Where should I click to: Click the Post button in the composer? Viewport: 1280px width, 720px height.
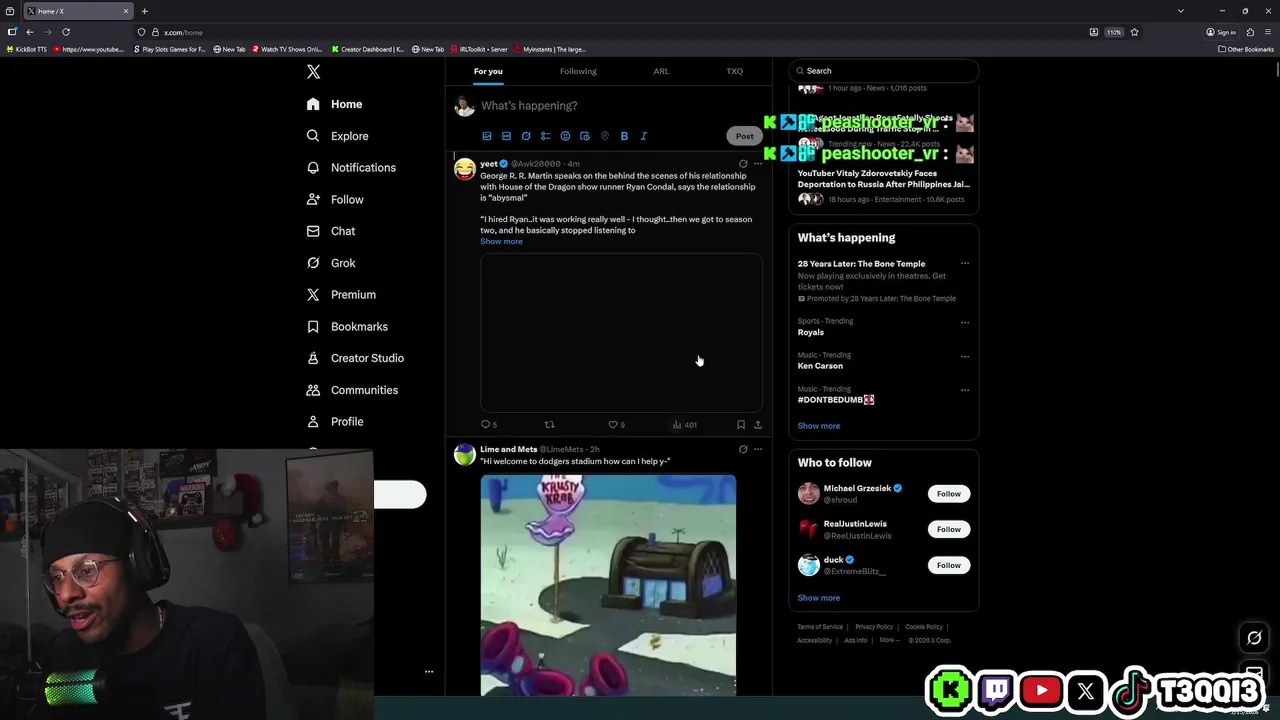click(744, 136)
